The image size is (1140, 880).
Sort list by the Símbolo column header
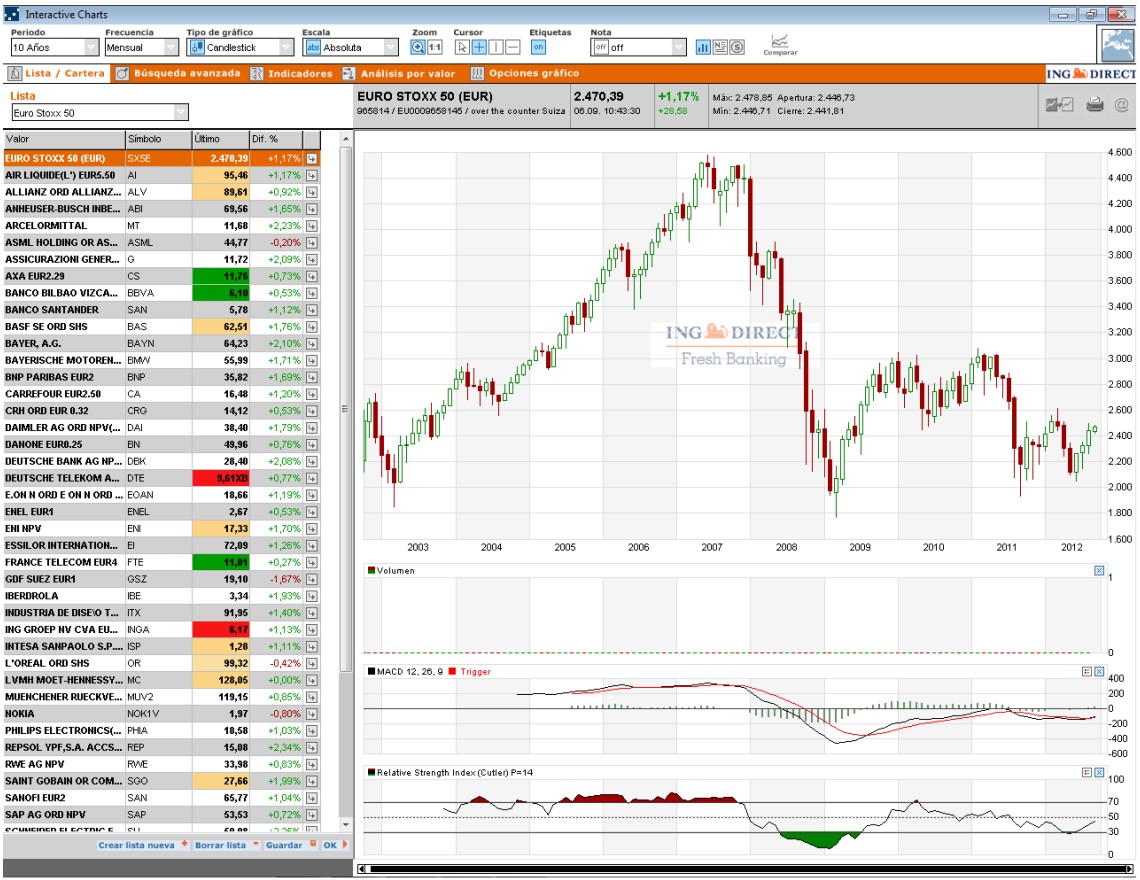click(x=158, y=139)
